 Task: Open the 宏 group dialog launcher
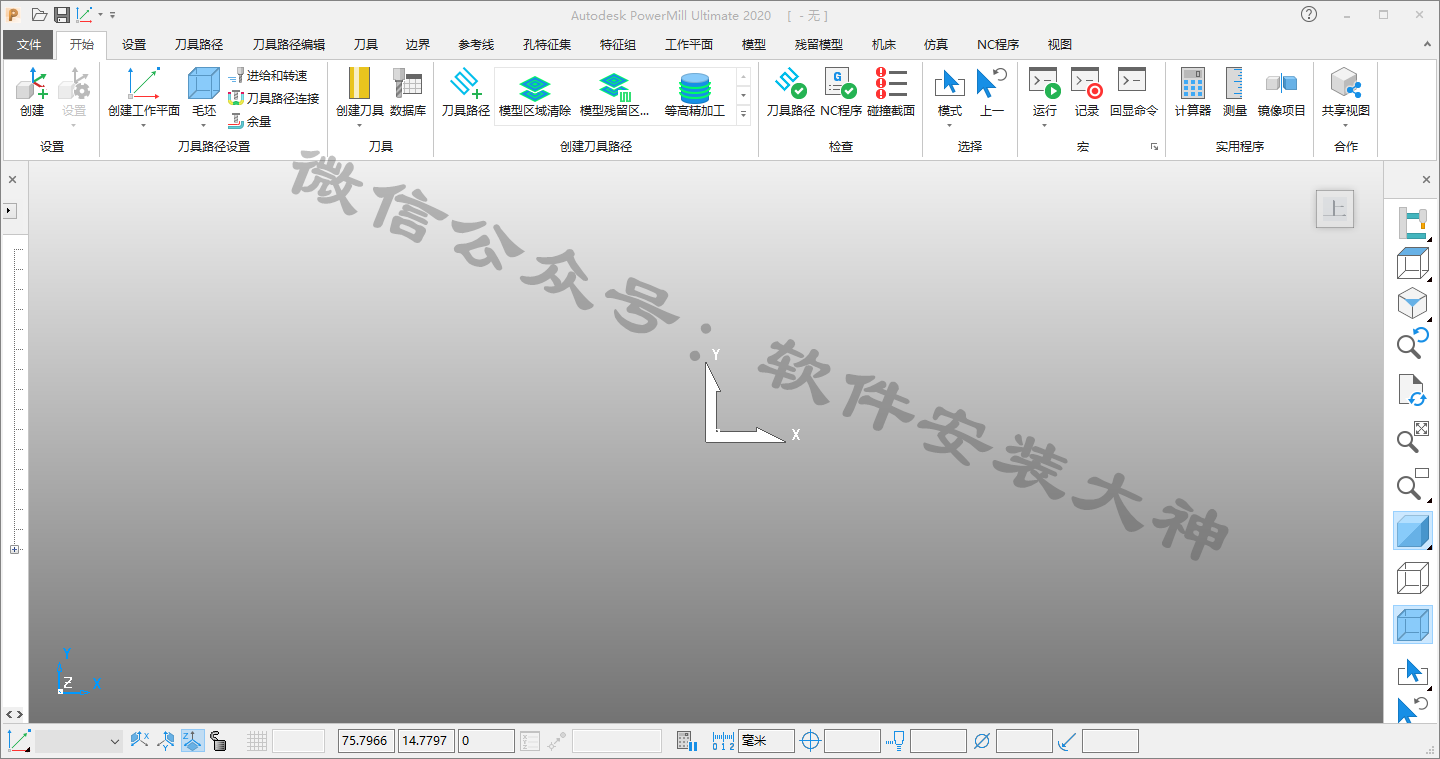coord(1154,147)
